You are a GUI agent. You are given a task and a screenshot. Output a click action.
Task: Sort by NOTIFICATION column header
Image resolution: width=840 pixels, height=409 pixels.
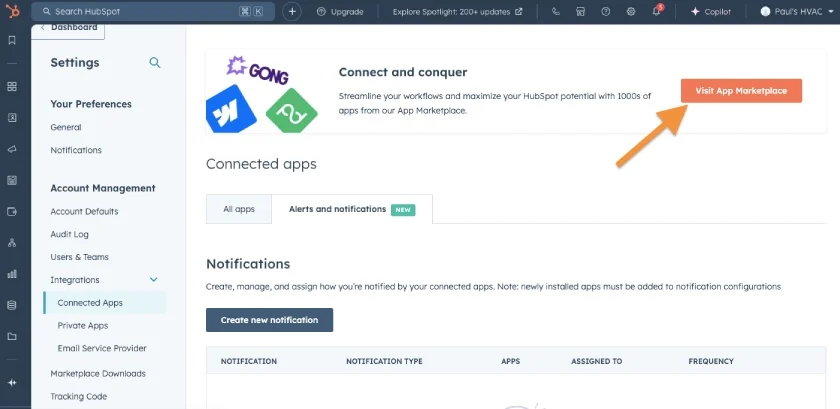pos(249,361)
